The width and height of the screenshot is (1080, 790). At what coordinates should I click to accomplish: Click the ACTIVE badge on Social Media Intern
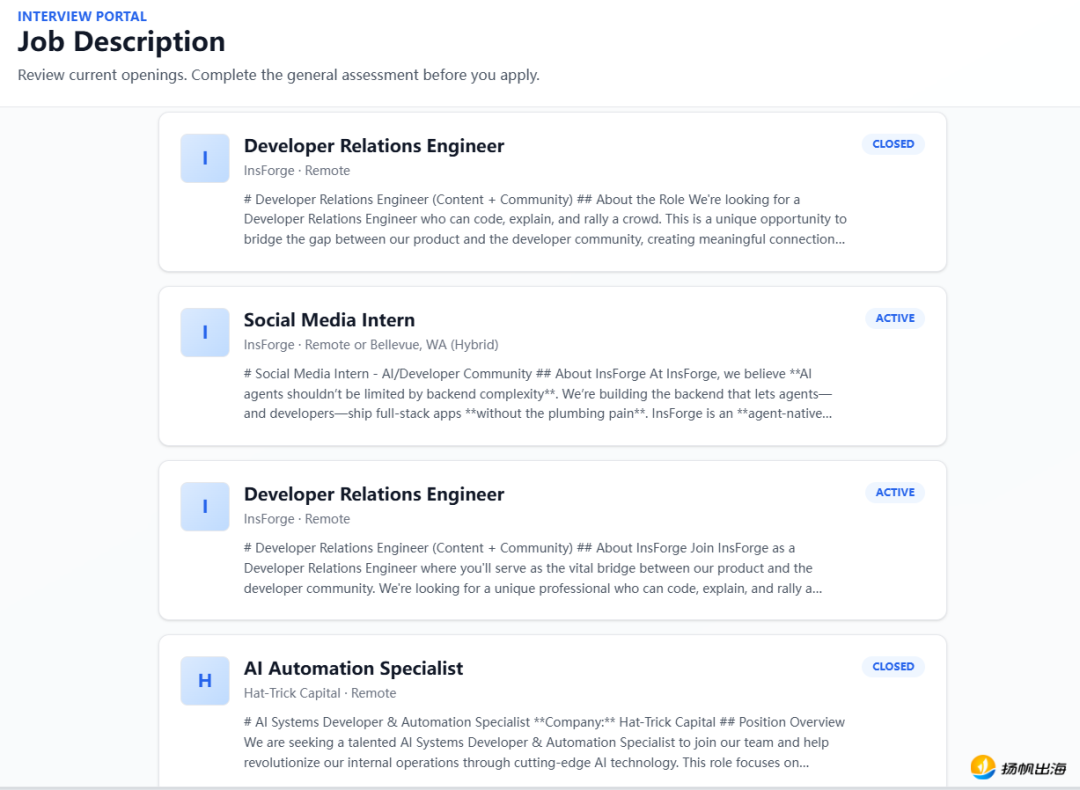(x=895, y=318)
